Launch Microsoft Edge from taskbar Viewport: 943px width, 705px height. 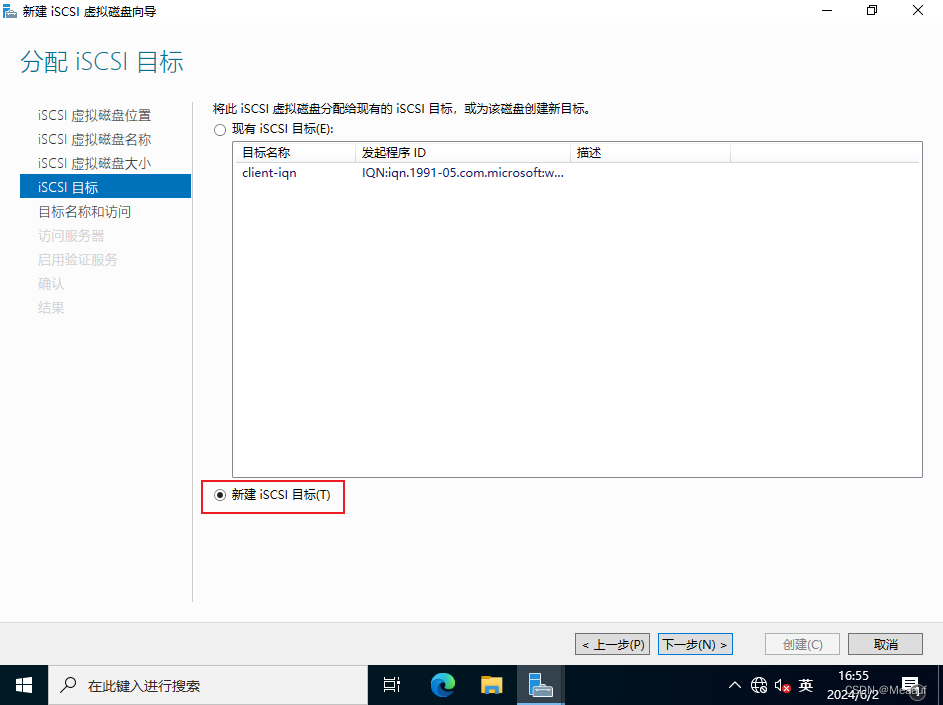tap(443, 685)
